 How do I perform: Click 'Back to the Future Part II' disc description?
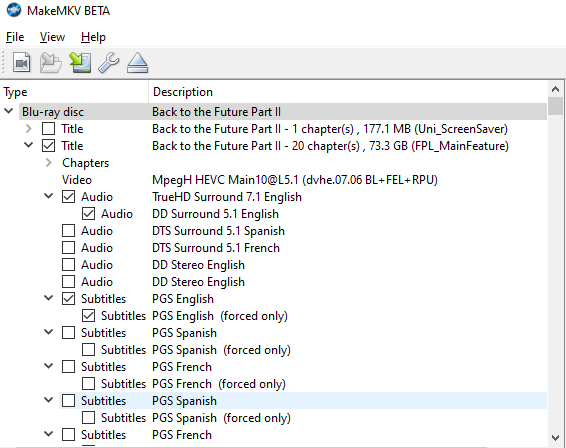tap(216, 112)
